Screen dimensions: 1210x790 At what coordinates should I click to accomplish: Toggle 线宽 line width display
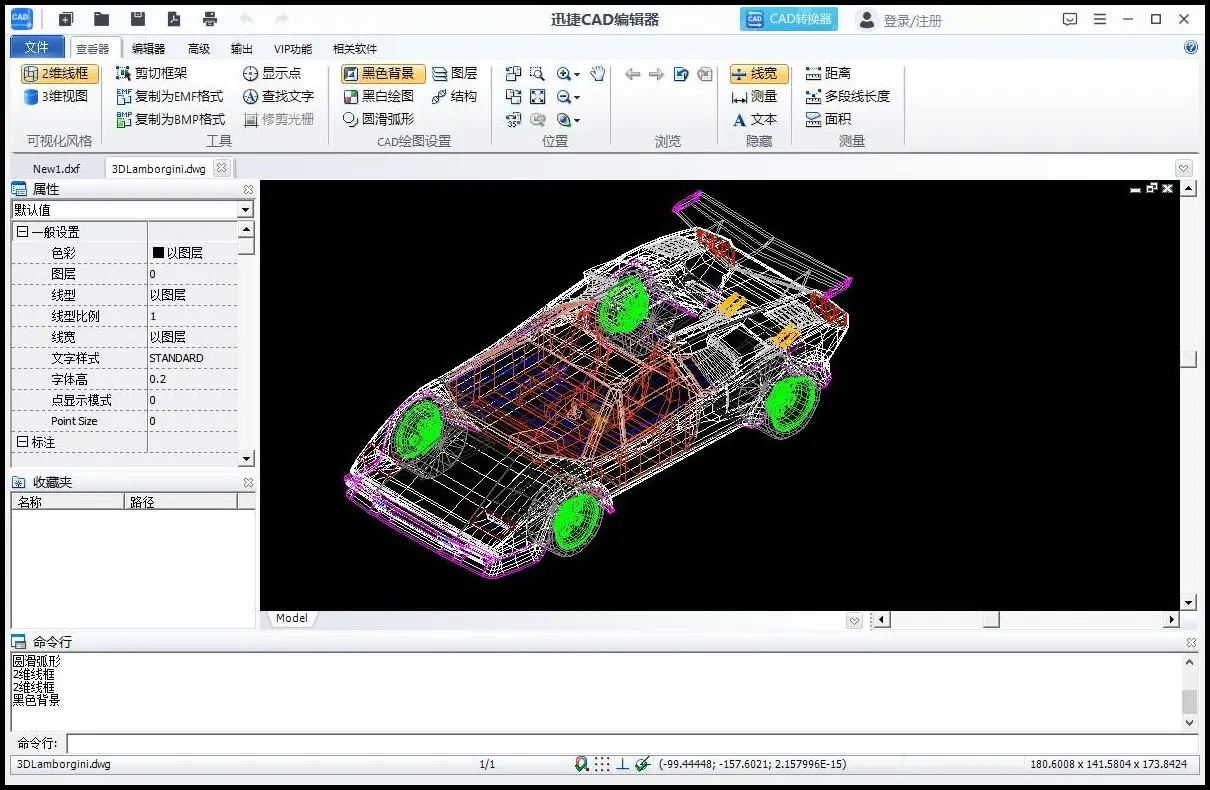759,73
